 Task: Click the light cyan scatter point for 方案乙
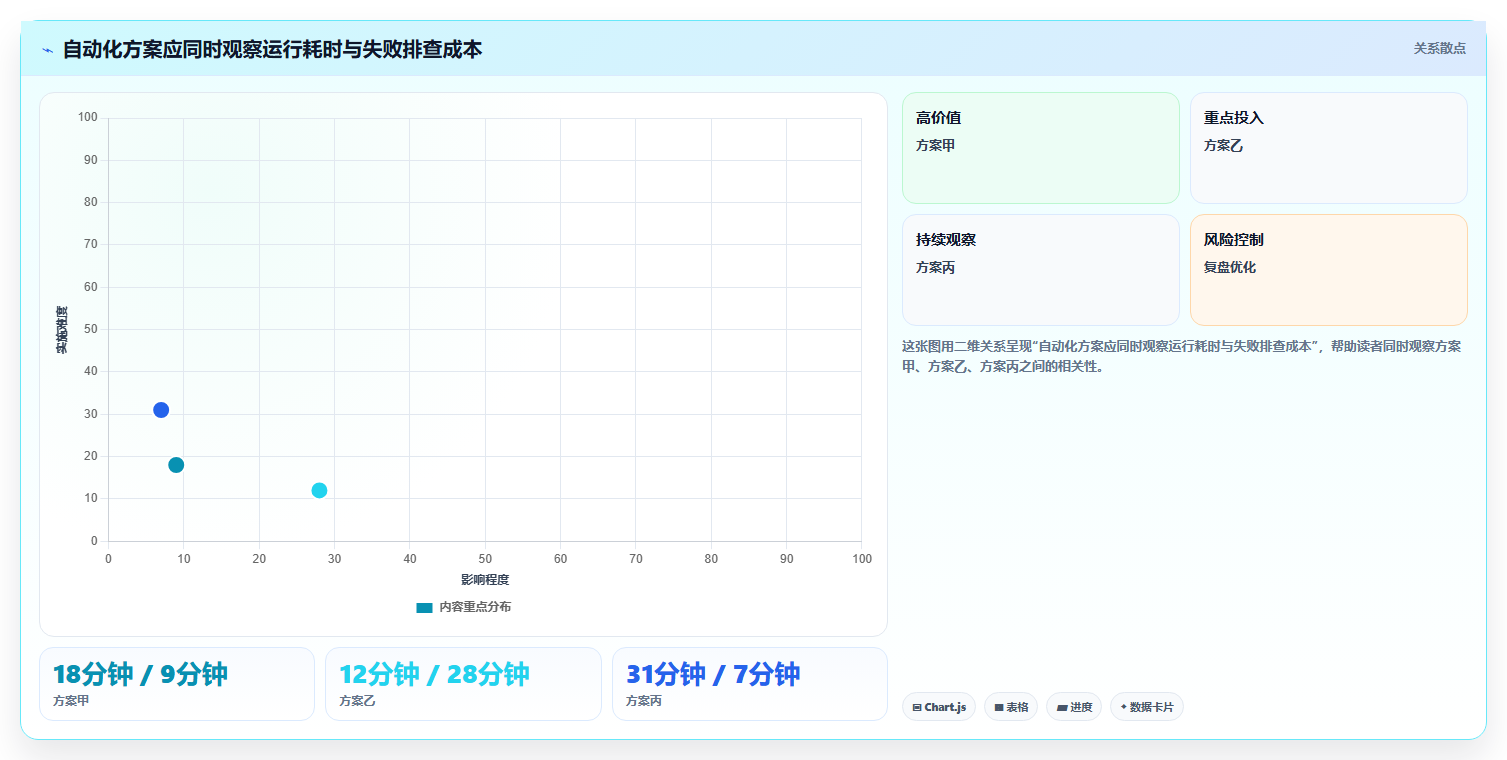(x=319, y=490)
